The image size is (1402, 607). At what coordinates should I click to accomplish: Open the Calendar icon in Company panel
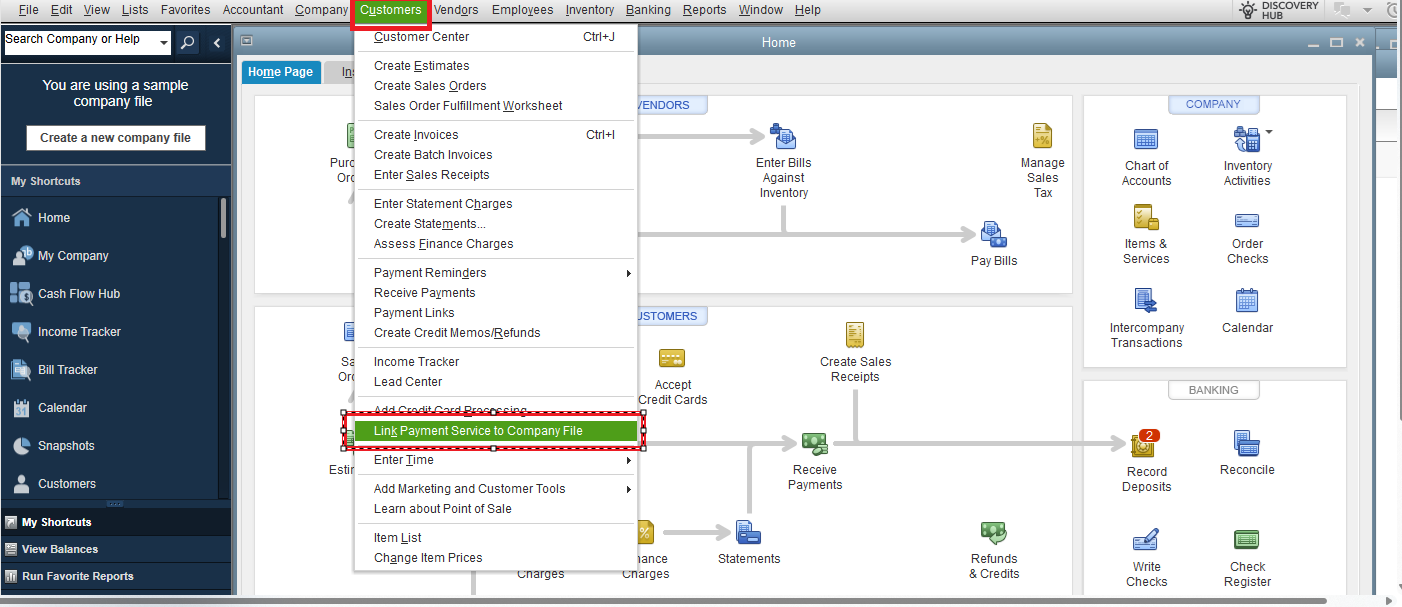[x=1247, y=300]
